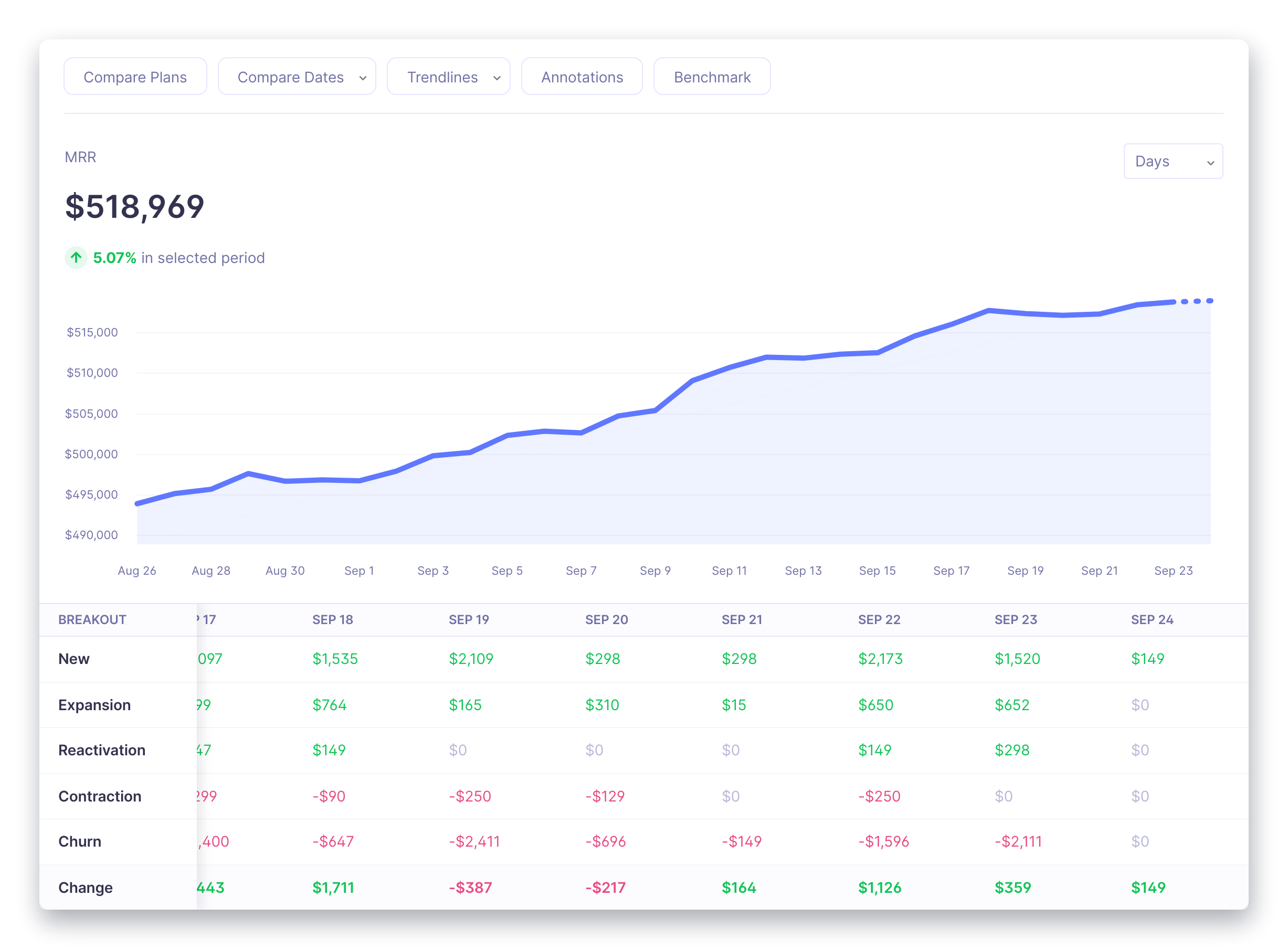Click the Compare Dates chevron arrow
The height and width of the screenshot is (949, 1288).
[x=363, y=78]
